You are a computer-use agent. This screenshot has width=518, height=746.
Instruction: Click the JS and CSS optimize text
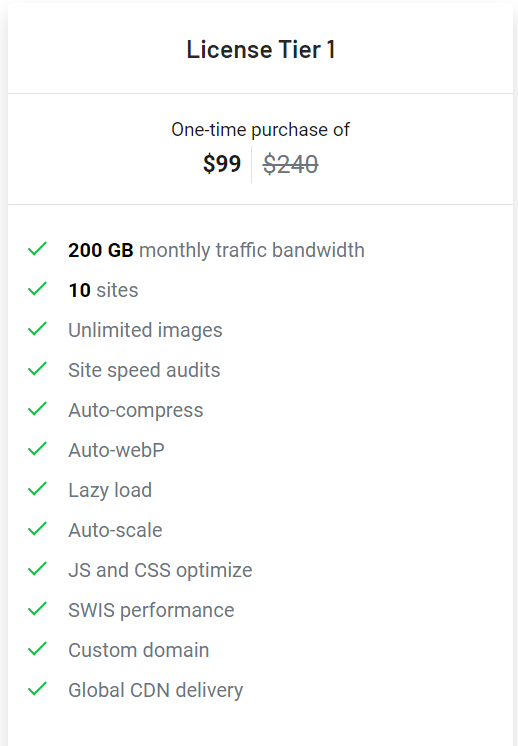coord(160,570)
